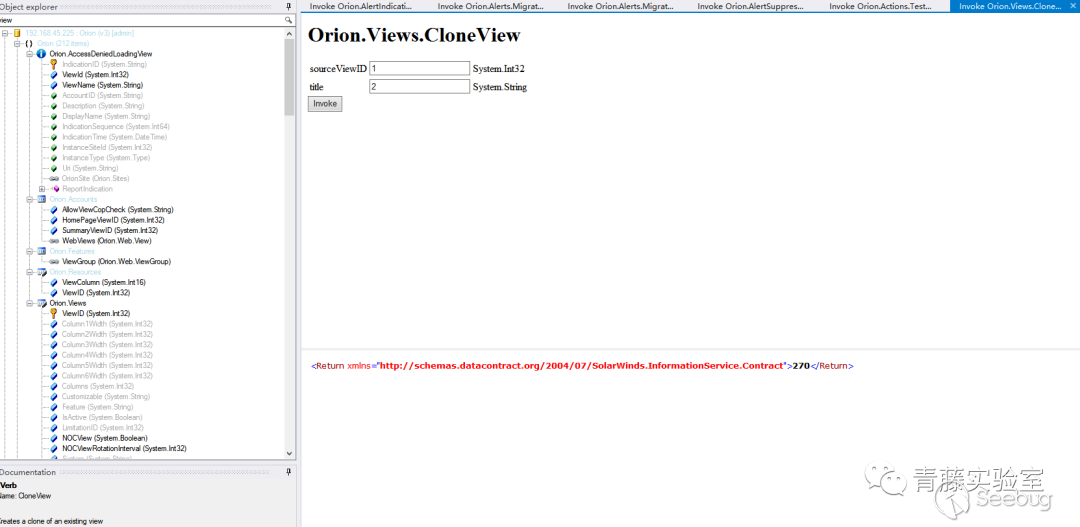Collapse the Orion (212 items) namespace node
Screen dimensions: 1080x527
pos(18,43)
